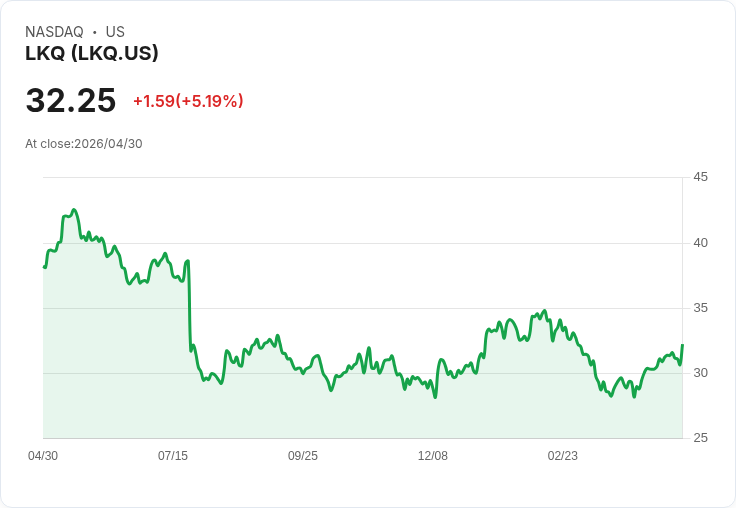
Task: Click the LKQ (LKQ.US) stock title
Action: (x=92, y=54)
